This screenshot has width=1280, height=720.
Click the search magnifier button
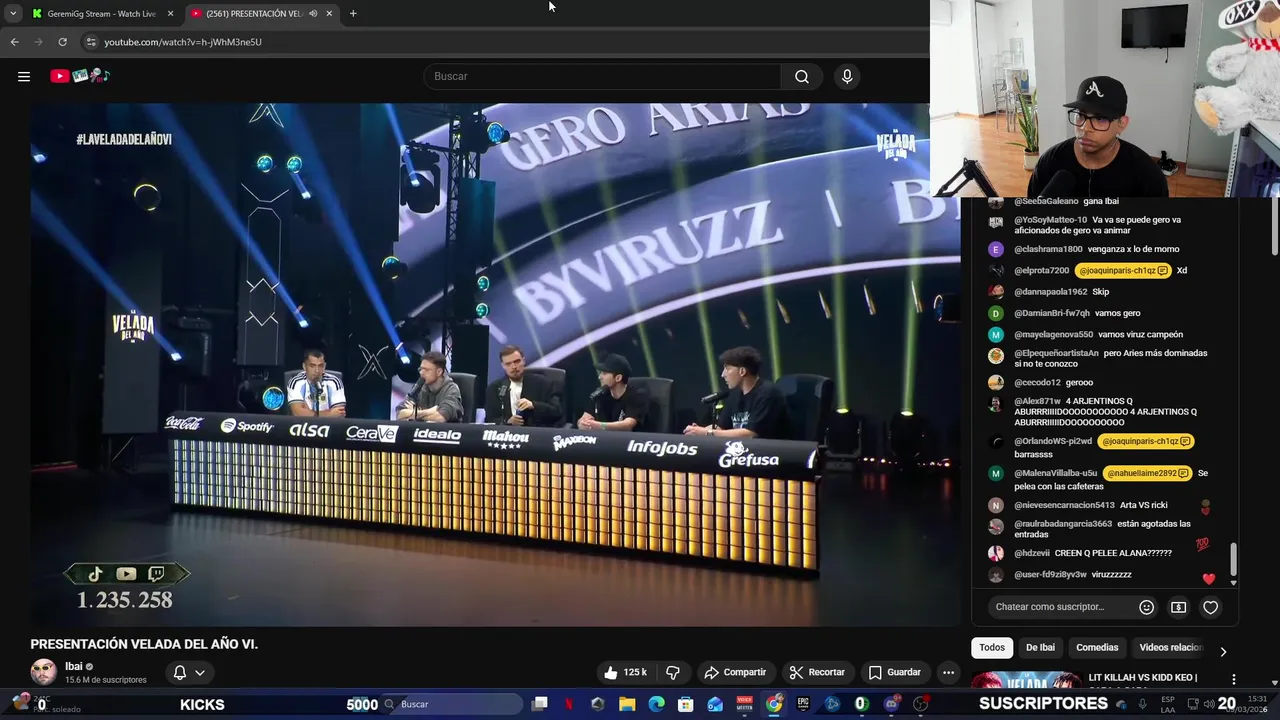(x=802, y=76)
